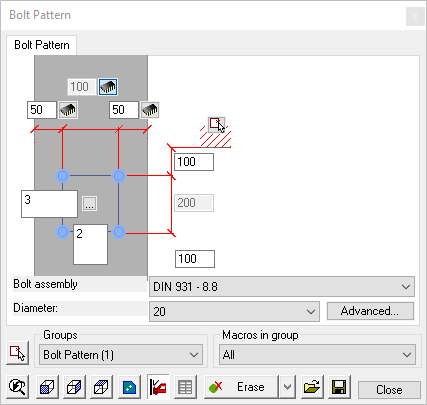427x405 pixels.
Task: Toggle chip icon beside left 50 field
Action: [x=68, y=110]
